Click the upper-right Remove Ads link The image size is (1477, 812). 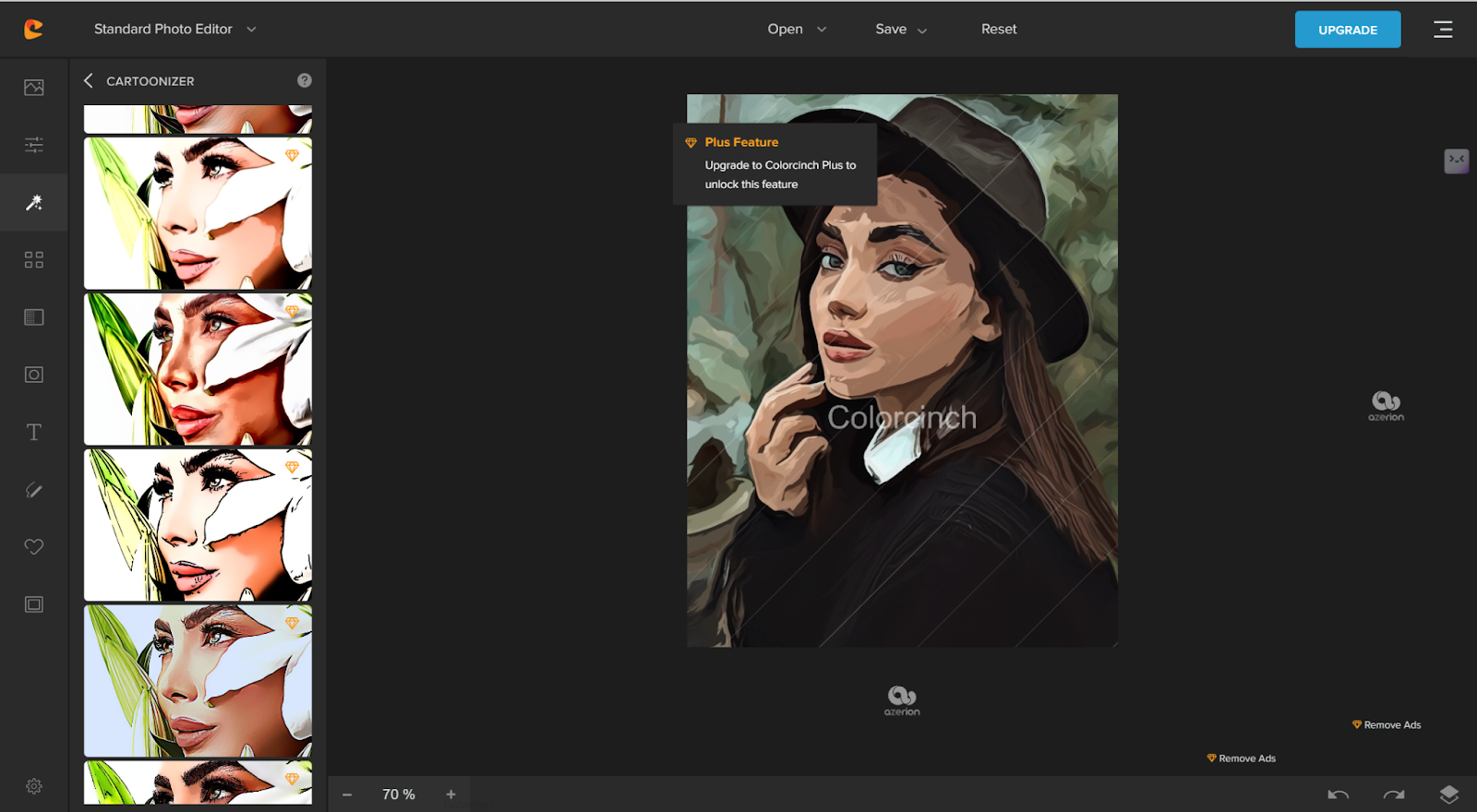(1387, 725)
